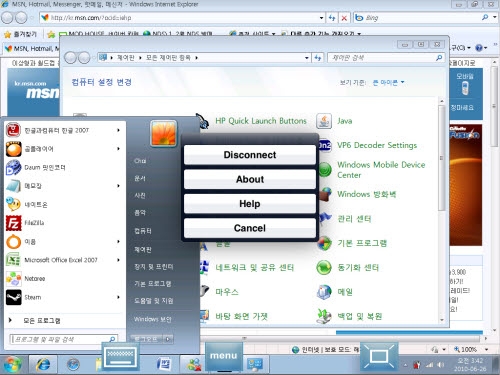Image resolution: width=500 pixels, height=375 pixels.
Task: Click the Internet Explorer taskbar icon
Action: tap(43, 364)
